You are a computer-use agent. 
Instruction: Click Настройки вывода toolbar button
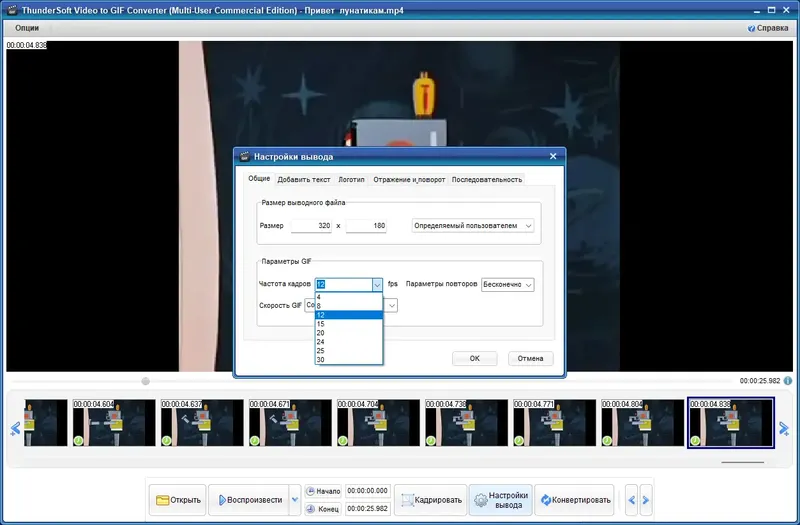click(501, 500)
